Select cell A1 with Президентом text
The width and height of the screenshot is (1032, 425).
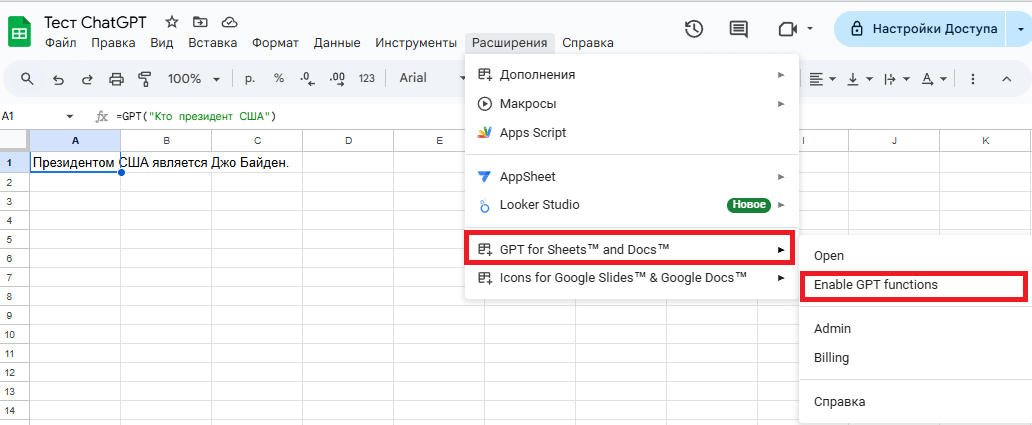point(75,162)
